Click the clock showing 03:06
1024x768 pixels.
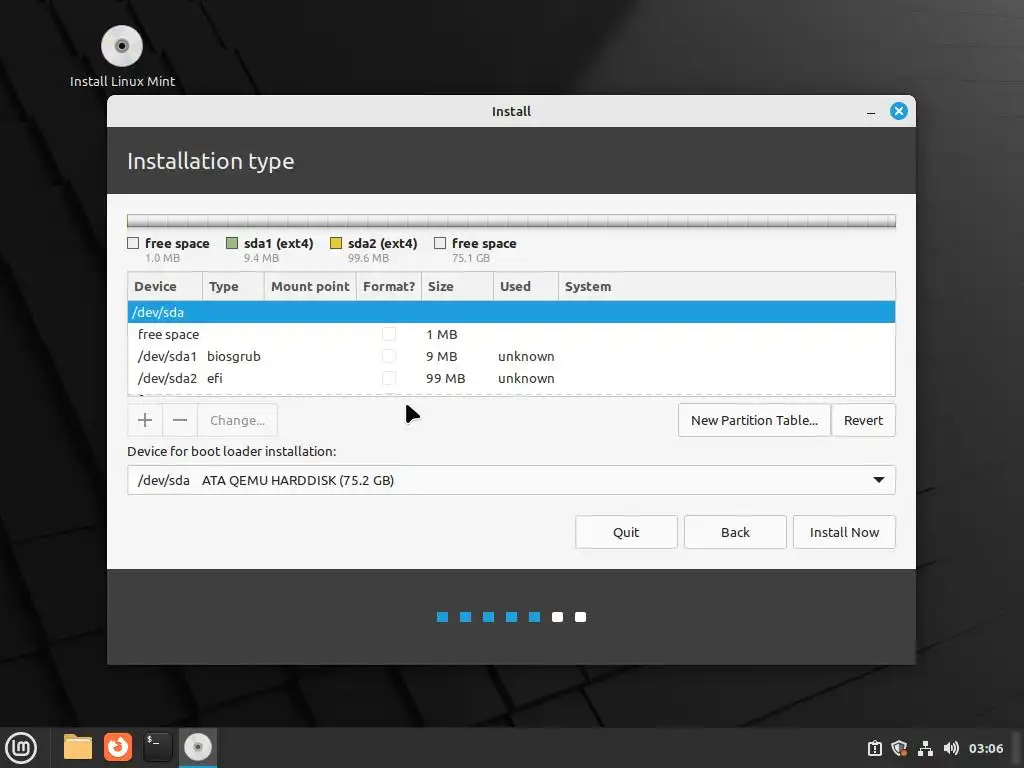pyautogui.click(x=985, y=748)
